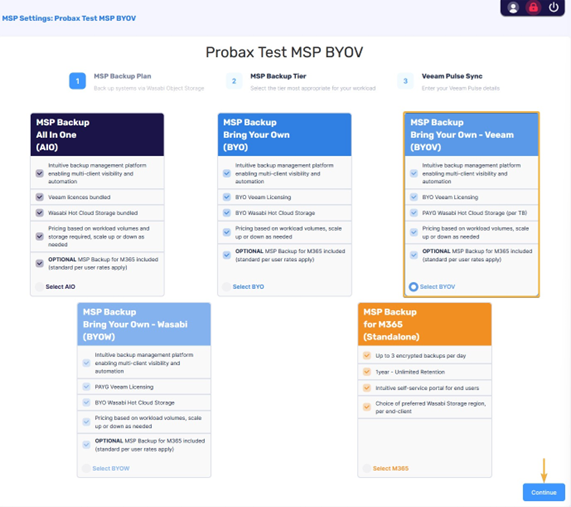Select the BYOV plan radio button
Image resolution: width=571 pixels, height=507 pixels.
tap(413, 287)
